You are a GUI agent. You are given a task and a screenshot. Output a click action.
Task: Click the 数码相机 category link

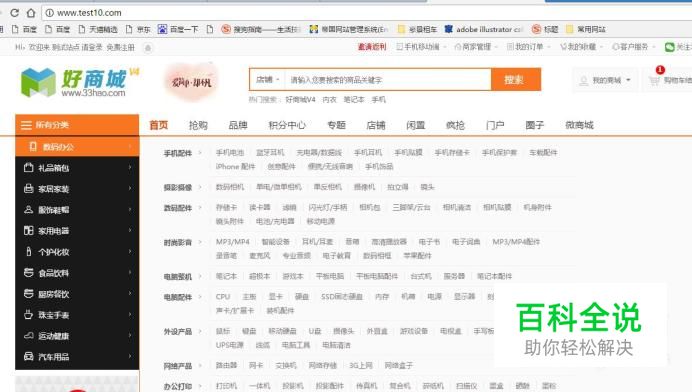click(230, 187)
